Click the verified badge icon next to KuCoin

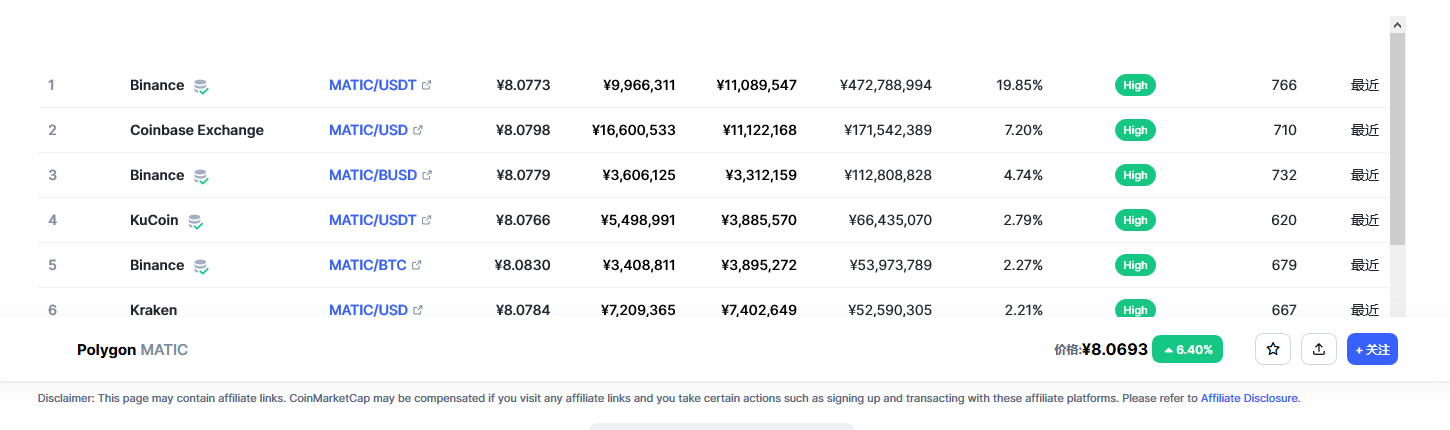pyautogui.click(x=196, y=221)
